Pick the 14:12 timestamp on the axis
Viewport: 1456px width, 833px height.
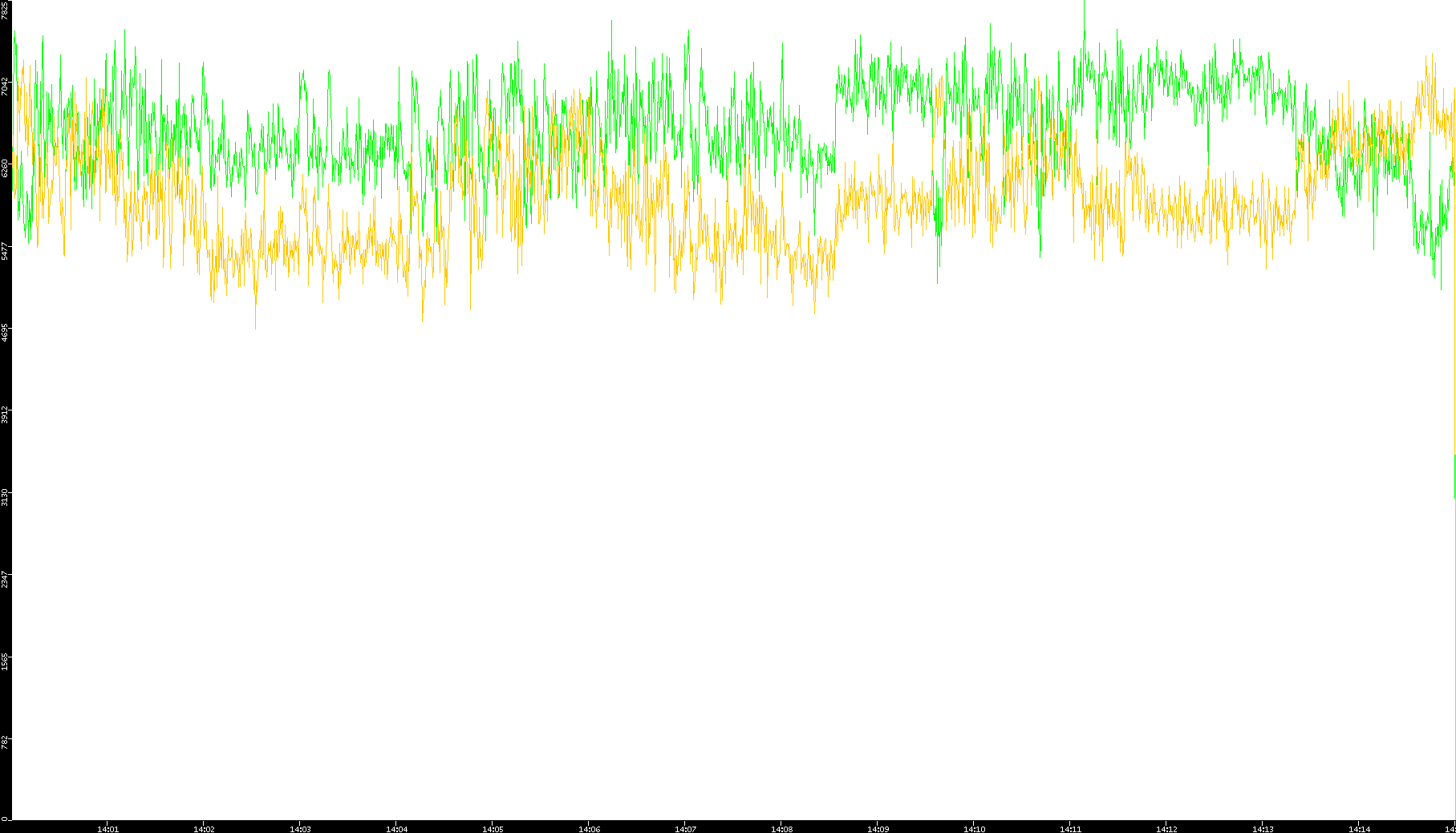point(1166,828)
